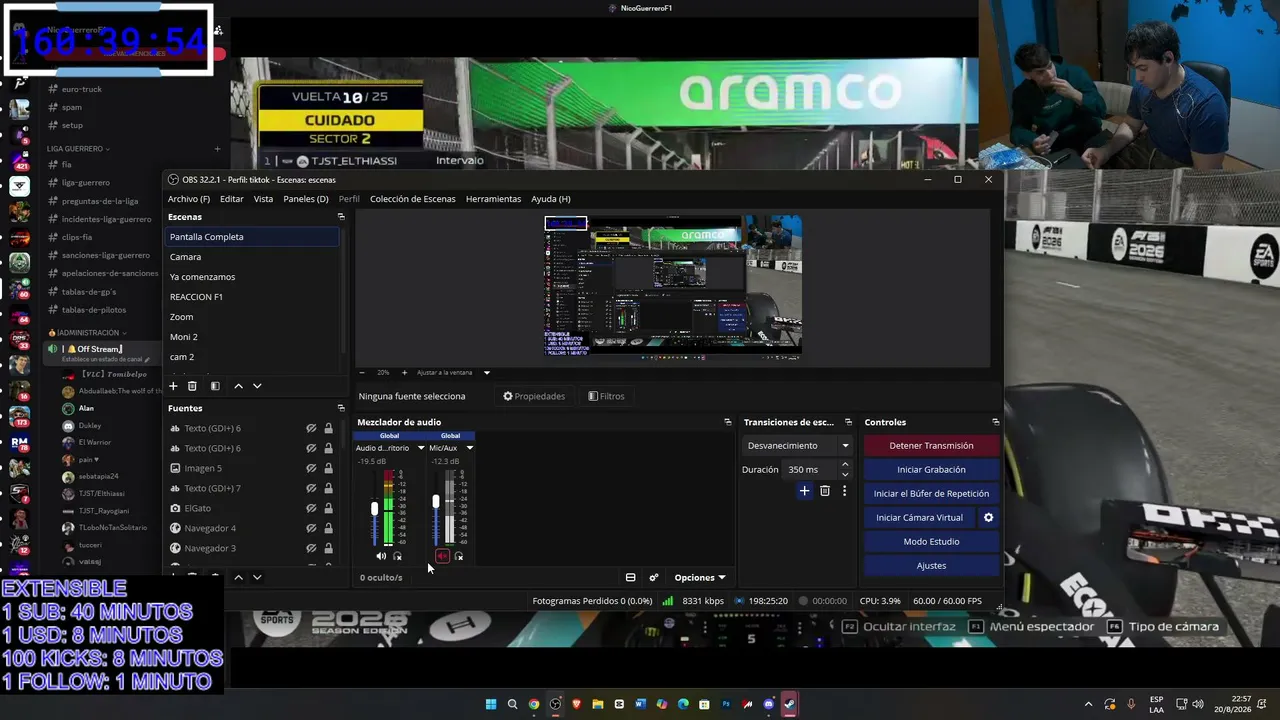Adjust the desktop audio volume slider
Screen dimensions: 1280x720
[x=375, y=509]
